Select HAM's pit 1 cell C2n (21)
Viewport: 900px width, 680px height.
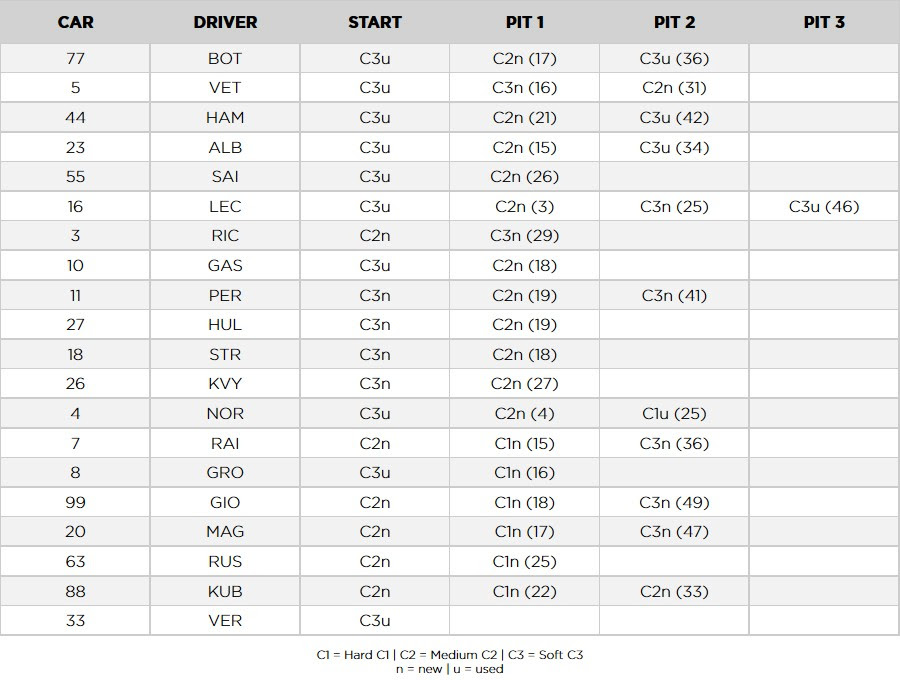525,118
